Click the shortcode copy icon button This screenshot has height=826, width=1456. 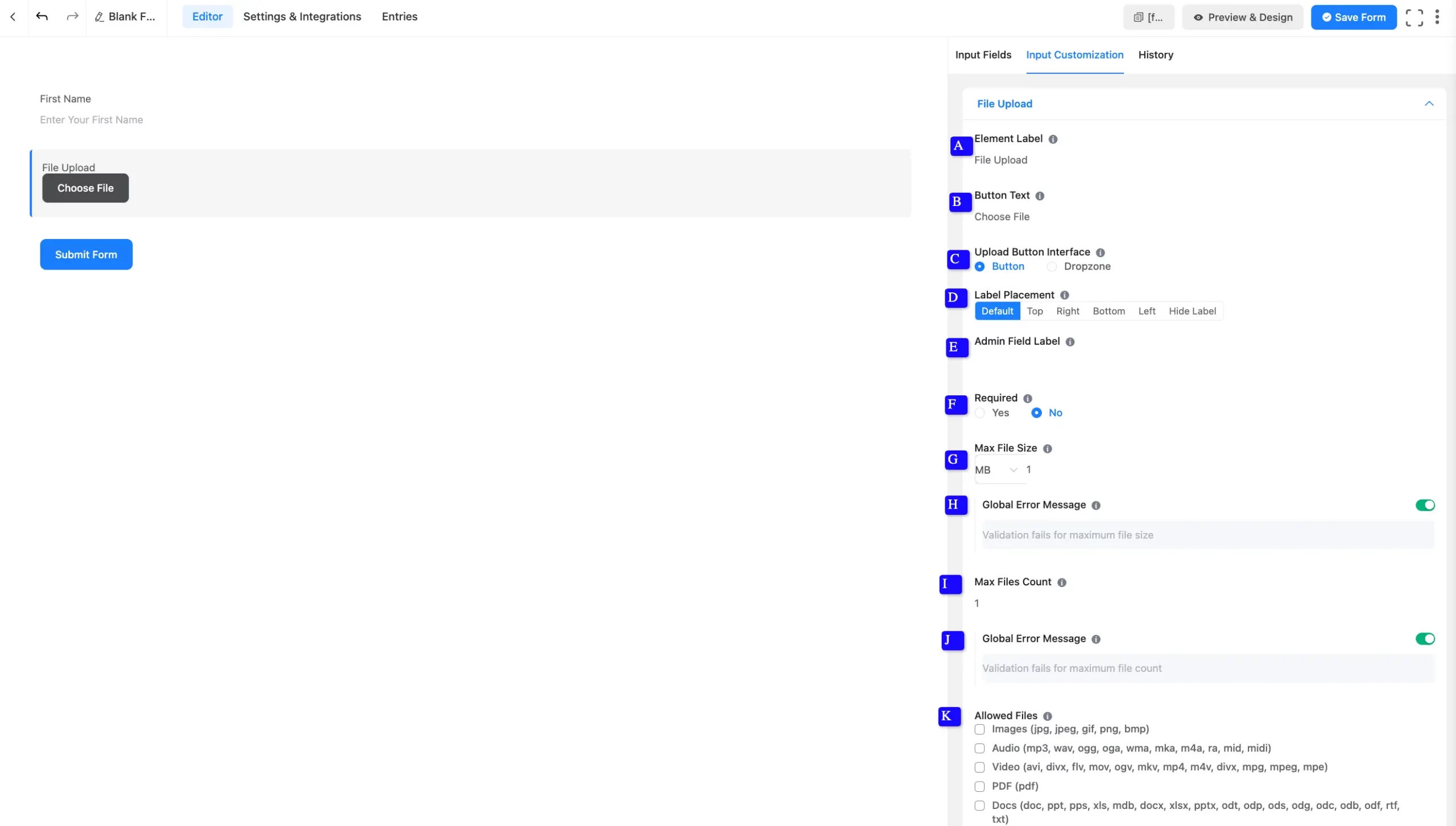(1148, 18)
